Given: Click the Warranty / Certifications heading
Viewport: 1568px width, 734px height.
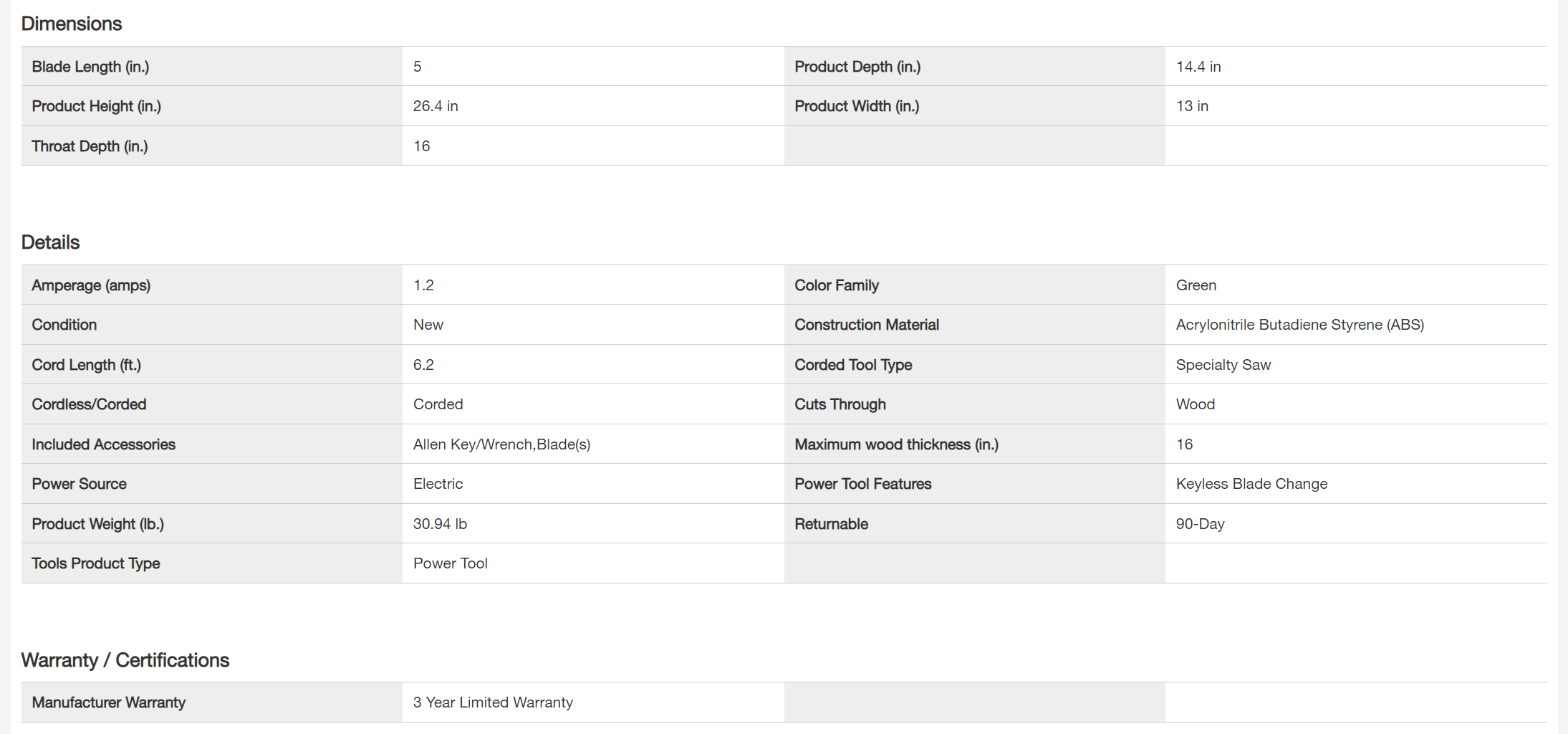Looking at the screenshot, I should [125, 660].
